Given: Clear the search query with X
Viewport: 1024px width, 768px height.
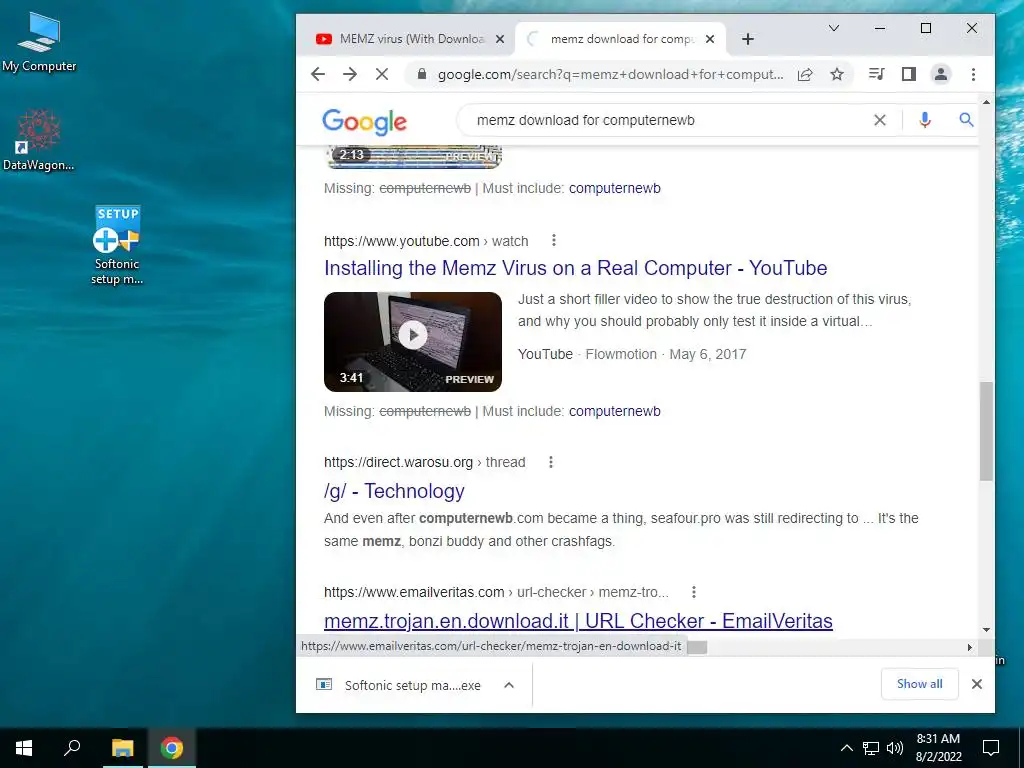Looking at the screenshot, I should click(880, 120).
